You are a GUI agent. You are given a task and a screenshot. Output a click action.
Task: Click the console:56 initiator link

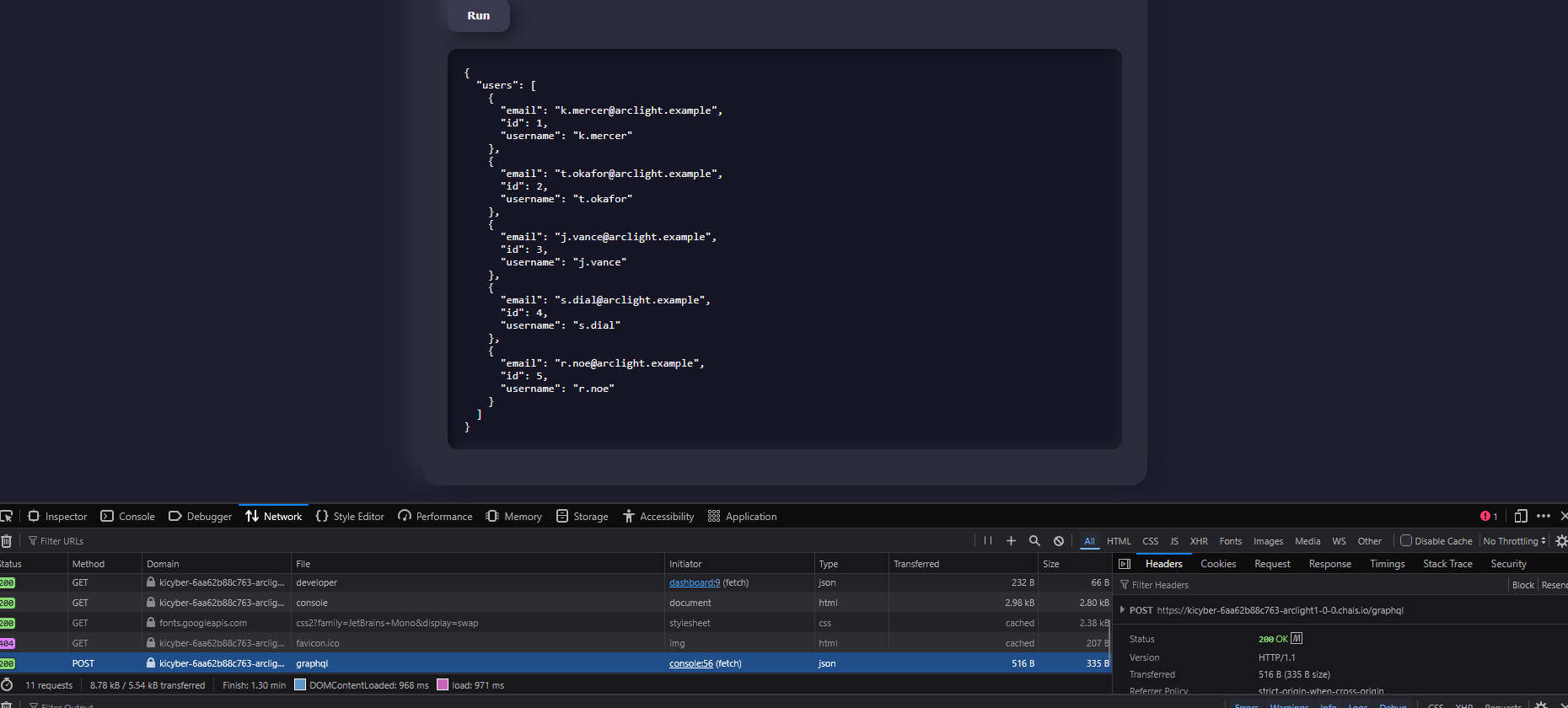pos(690,663)
